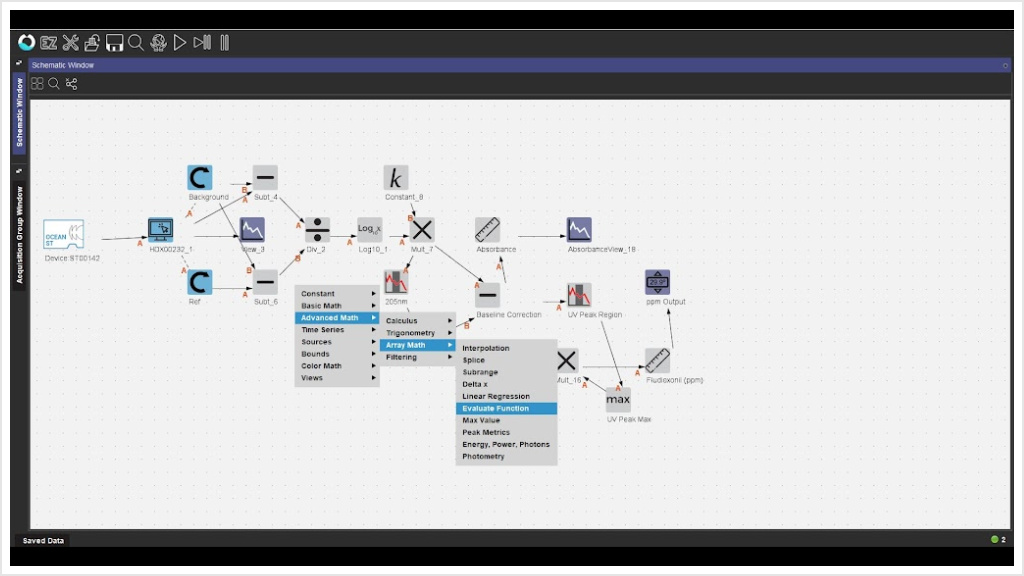Image resolution: width=1024 pixels, height=576 pixels.
Task: Expand the Basic Math submenu
Action: tap(337, 306)
